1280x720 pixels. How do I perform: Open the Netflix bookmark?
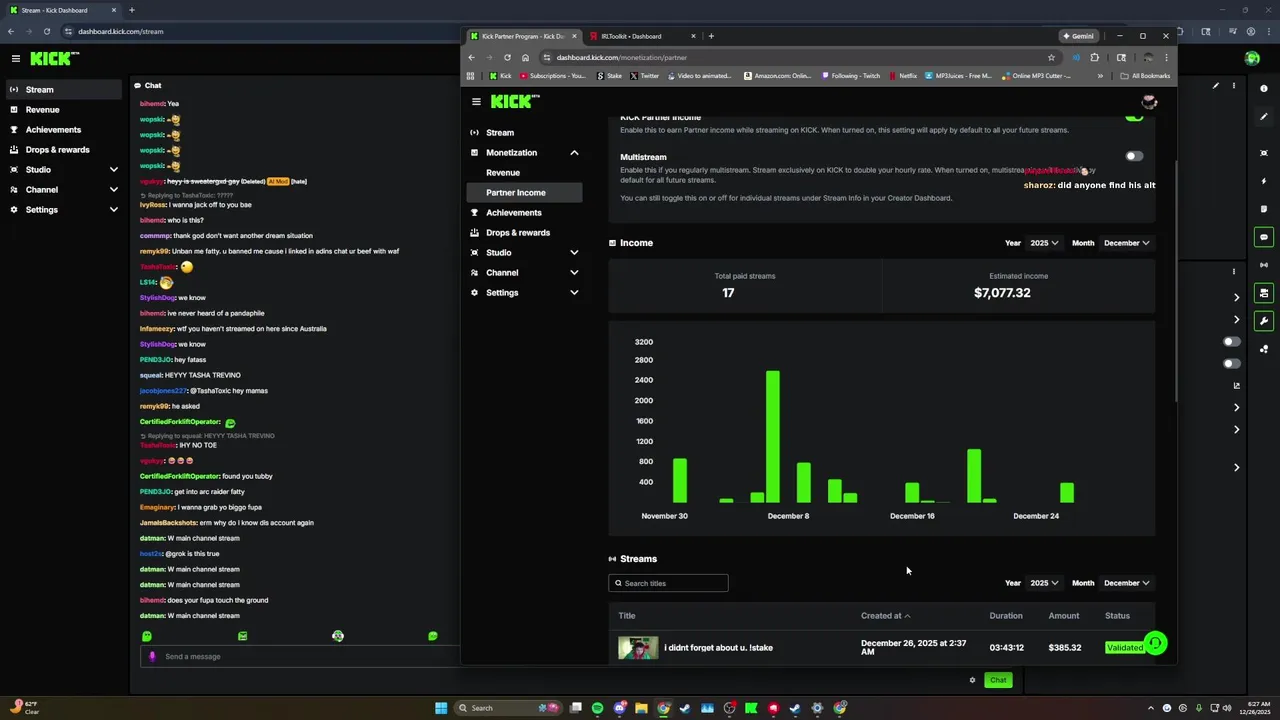pos(902,76)
